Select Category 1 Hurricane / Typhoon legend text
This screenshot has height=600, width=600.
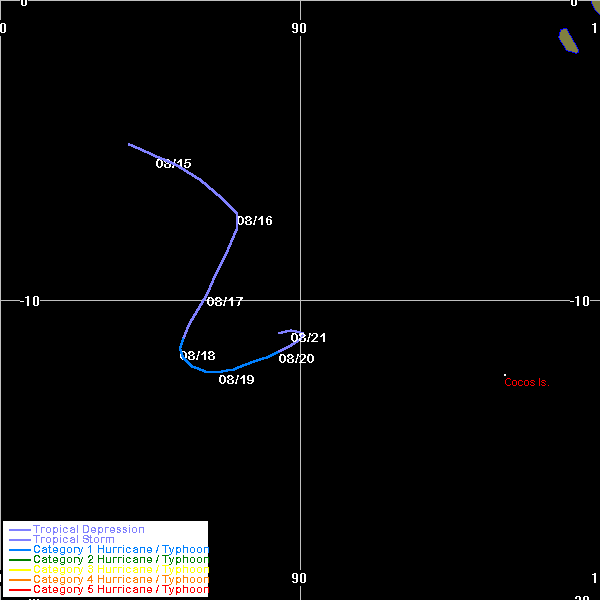click(x=120, y=550)
